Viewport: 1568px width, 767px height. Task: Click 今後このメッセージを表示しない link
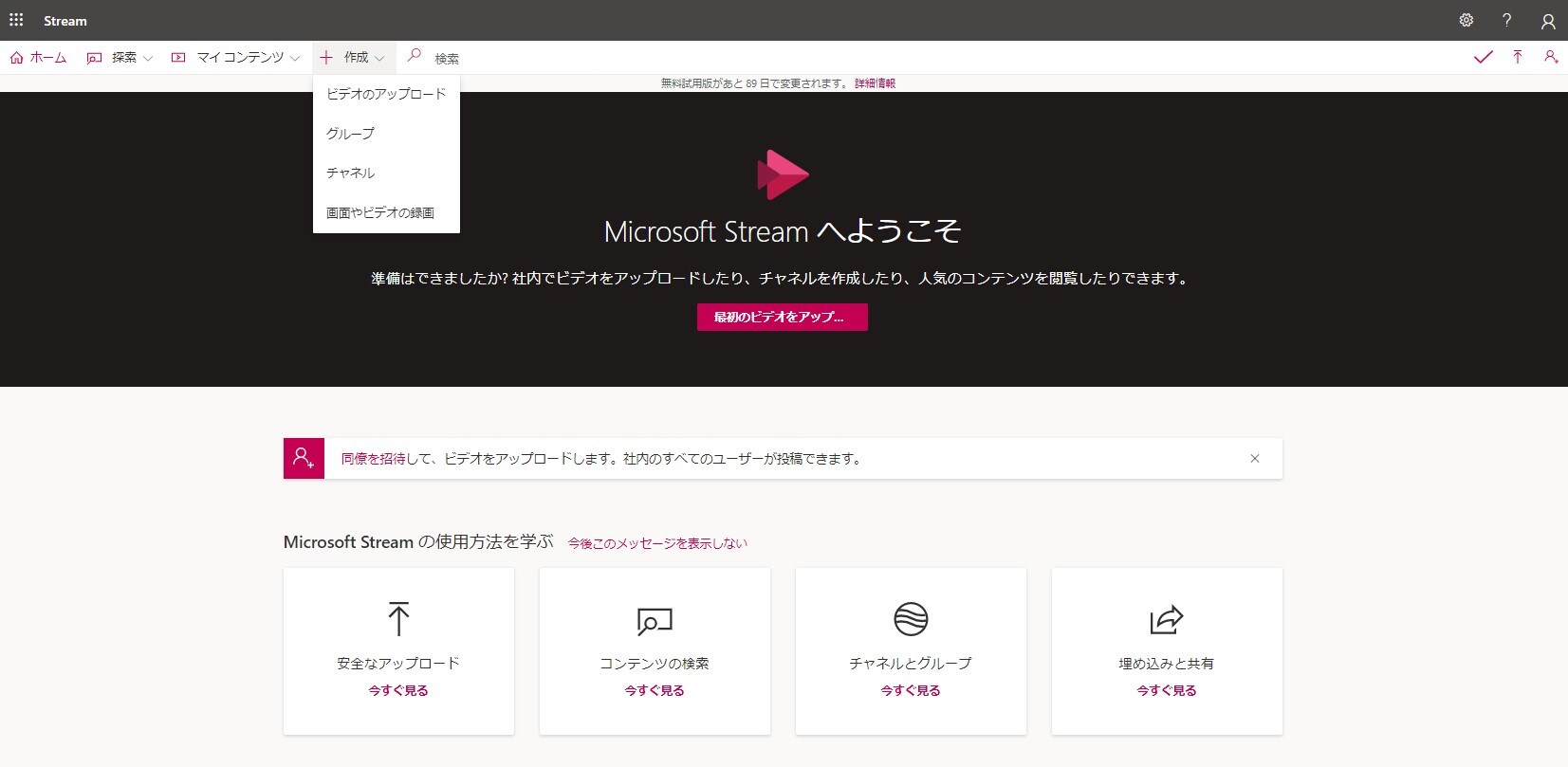657,543
